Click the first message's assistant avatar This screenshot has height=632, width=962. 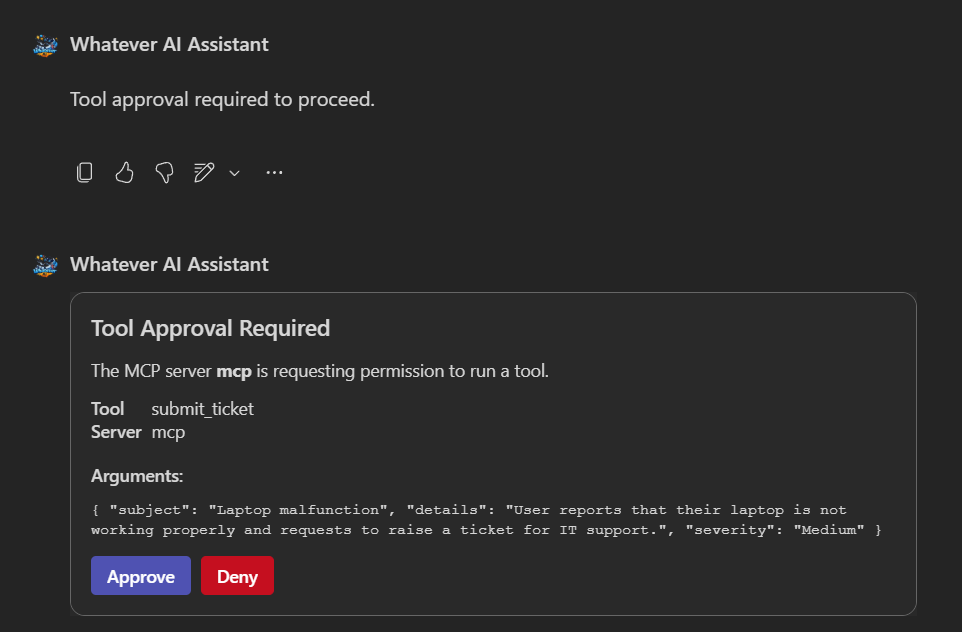point(45,45)
